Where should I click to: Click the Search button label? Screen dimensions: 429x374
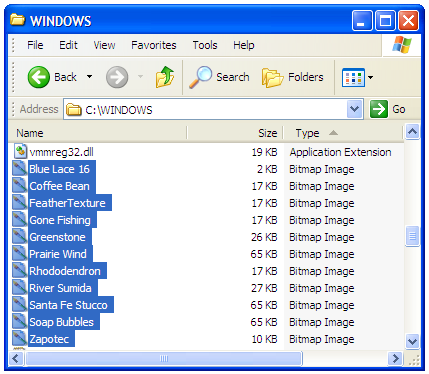[x=233, y=77]
